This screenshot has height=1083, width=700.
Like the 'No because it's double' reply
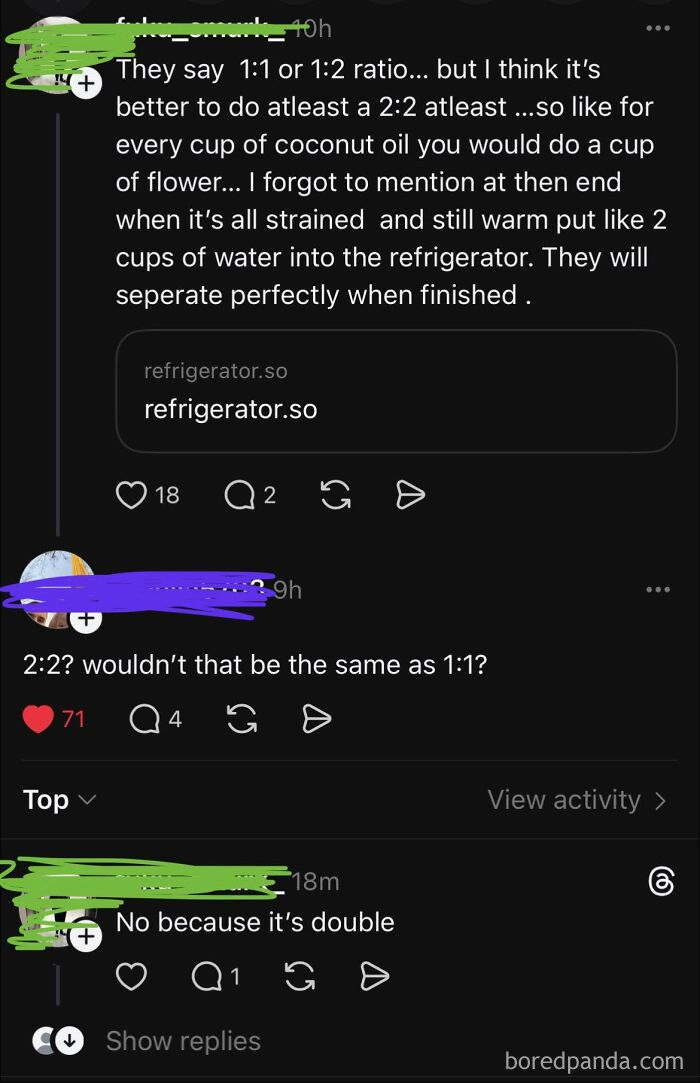point(131,976)
